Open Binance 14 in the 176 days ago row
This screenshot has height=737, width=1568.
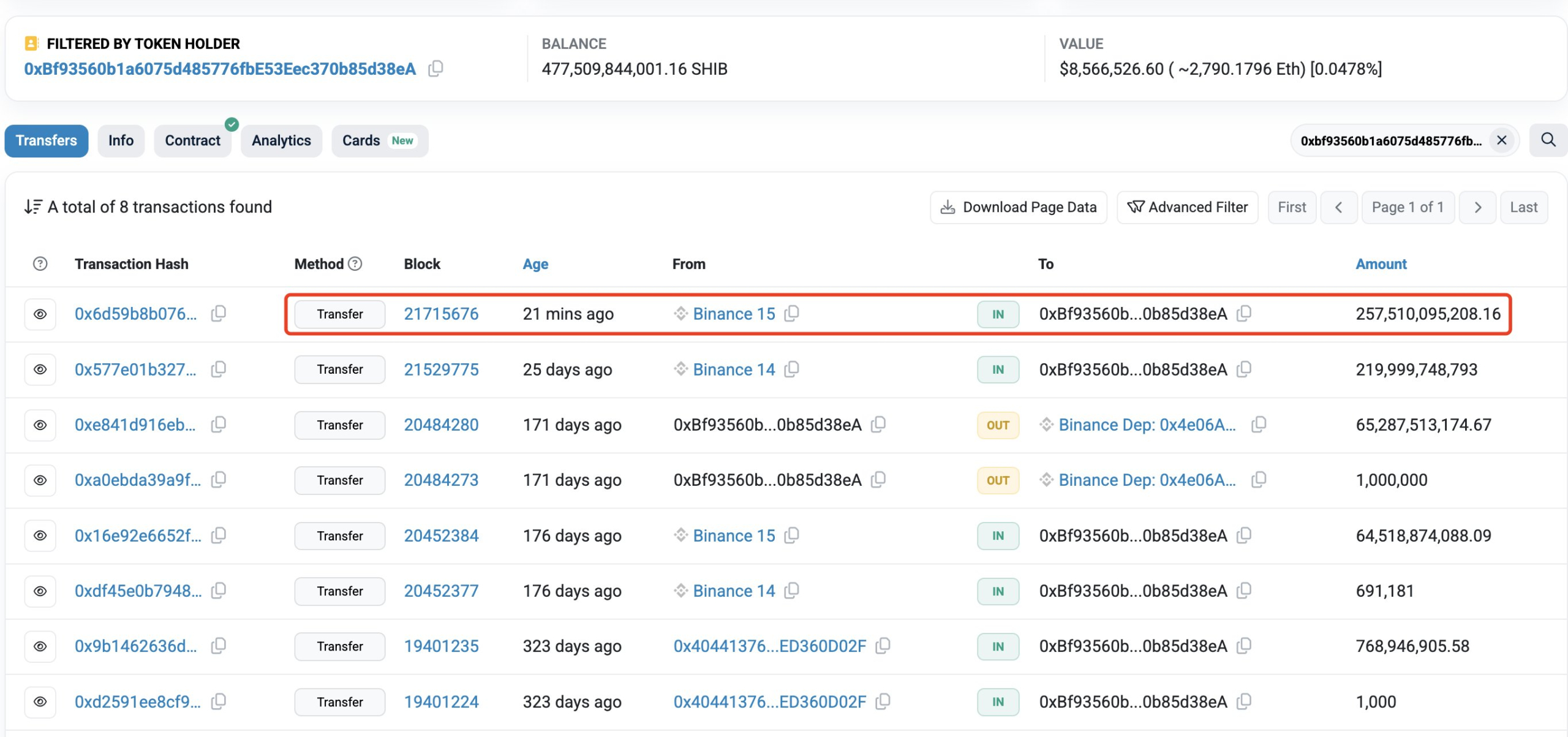pos(734,591)
